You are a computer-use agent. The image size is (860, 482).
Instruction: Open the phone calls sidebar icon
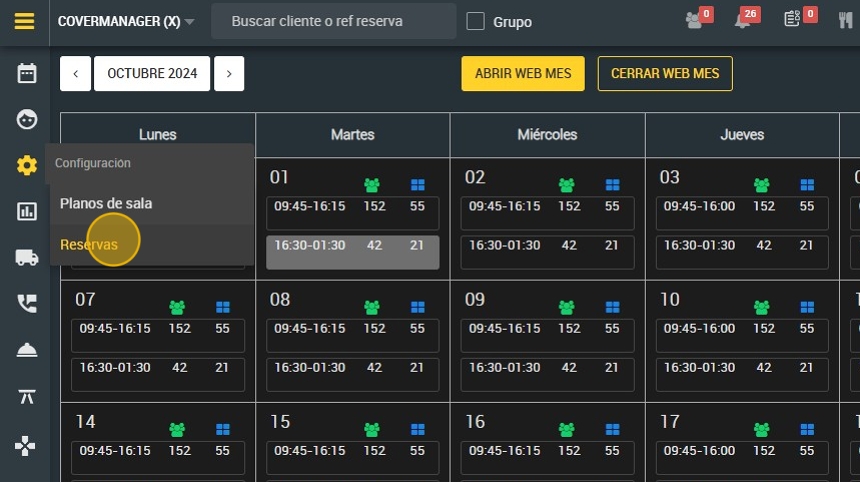tap(26, 303)
